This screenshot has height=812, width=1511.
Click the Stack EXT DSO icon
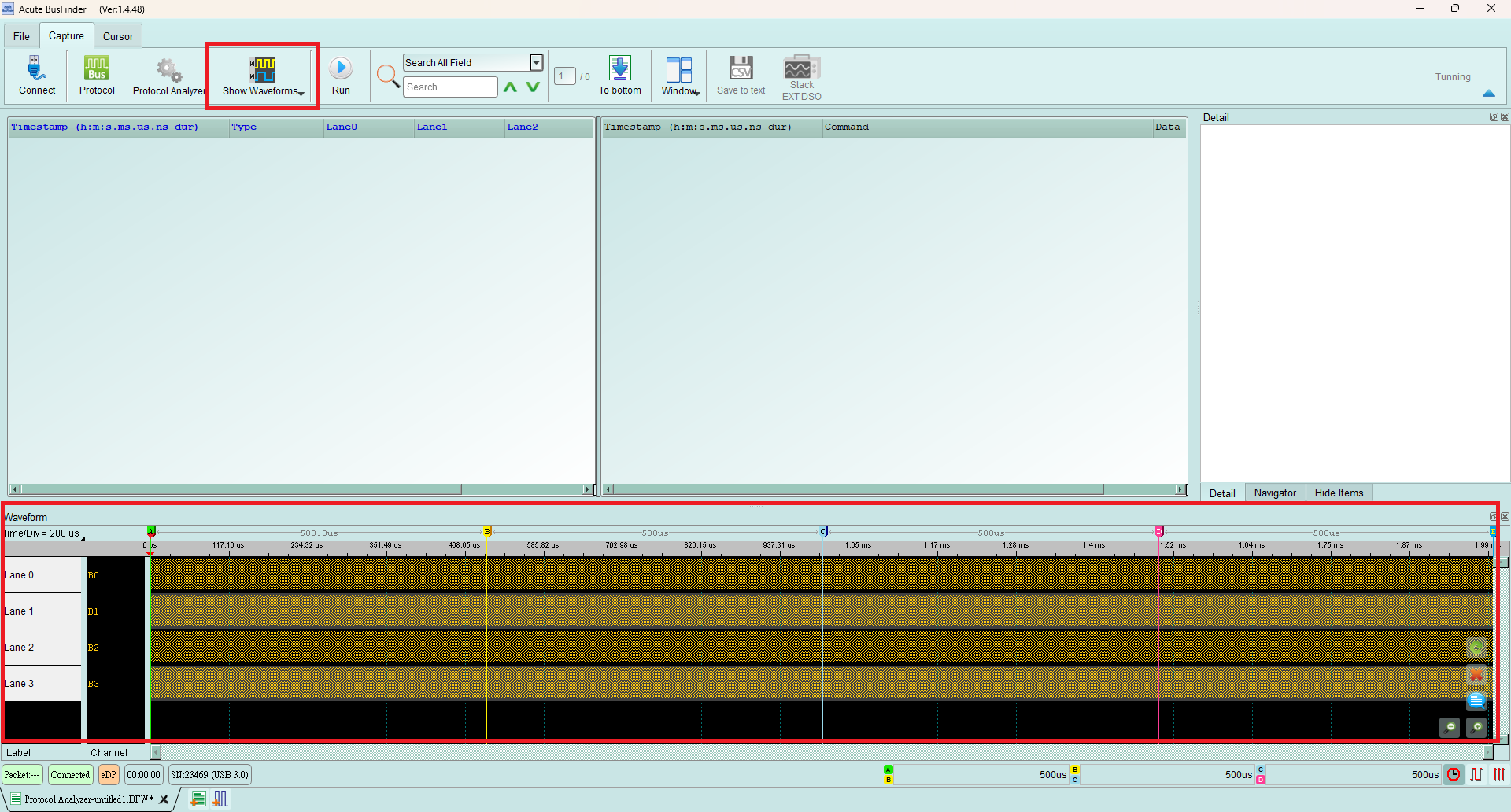pyautogui.click(x=802, y=77)
